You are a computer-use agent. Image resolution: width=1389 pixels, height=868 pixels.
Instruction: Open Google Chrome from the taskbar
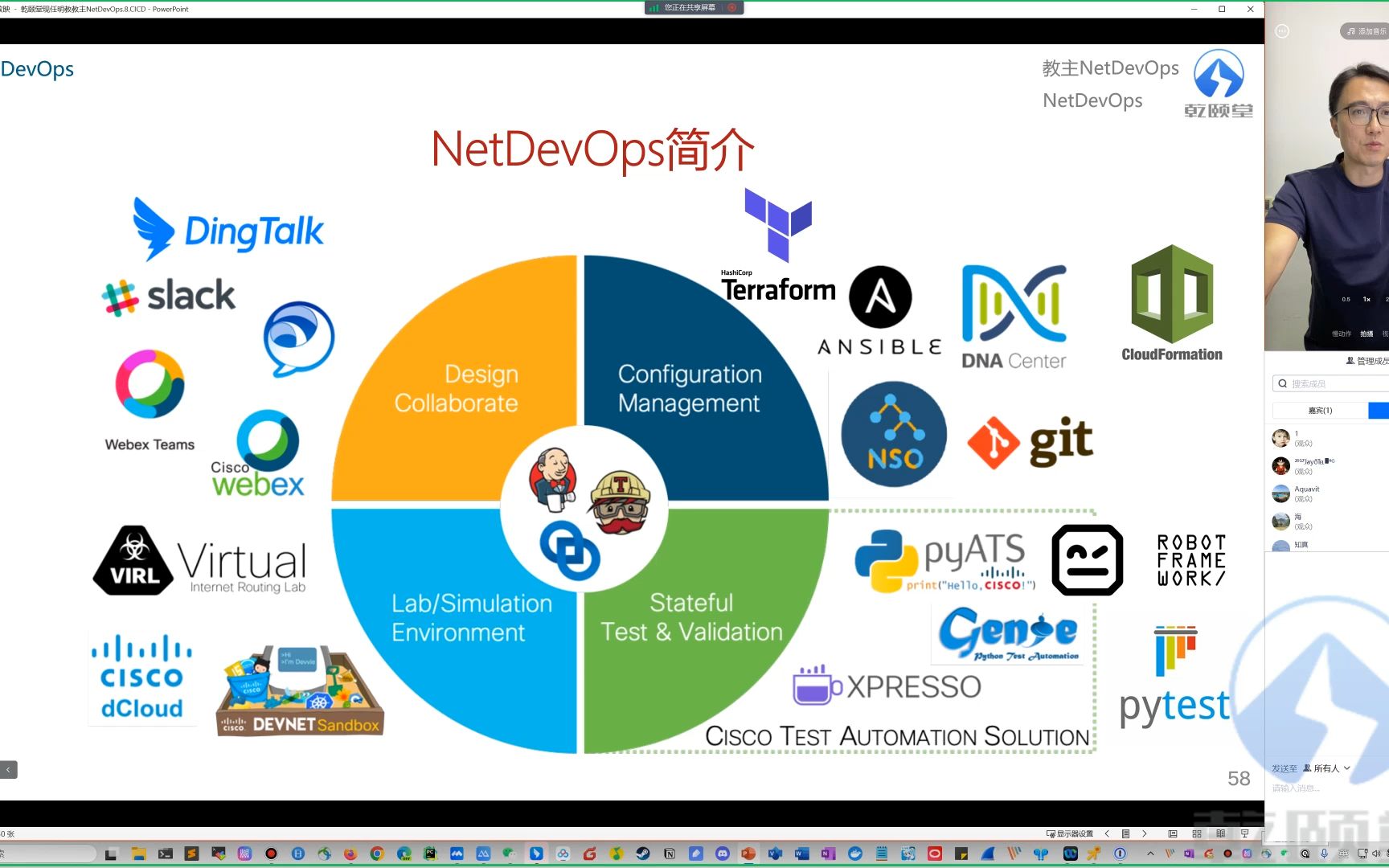(x=377, y=854)
